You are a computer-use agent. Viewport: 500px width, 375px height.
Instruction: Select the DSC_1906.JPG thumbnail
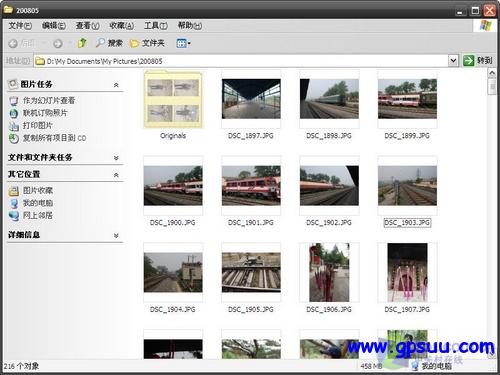click(329, 272)
